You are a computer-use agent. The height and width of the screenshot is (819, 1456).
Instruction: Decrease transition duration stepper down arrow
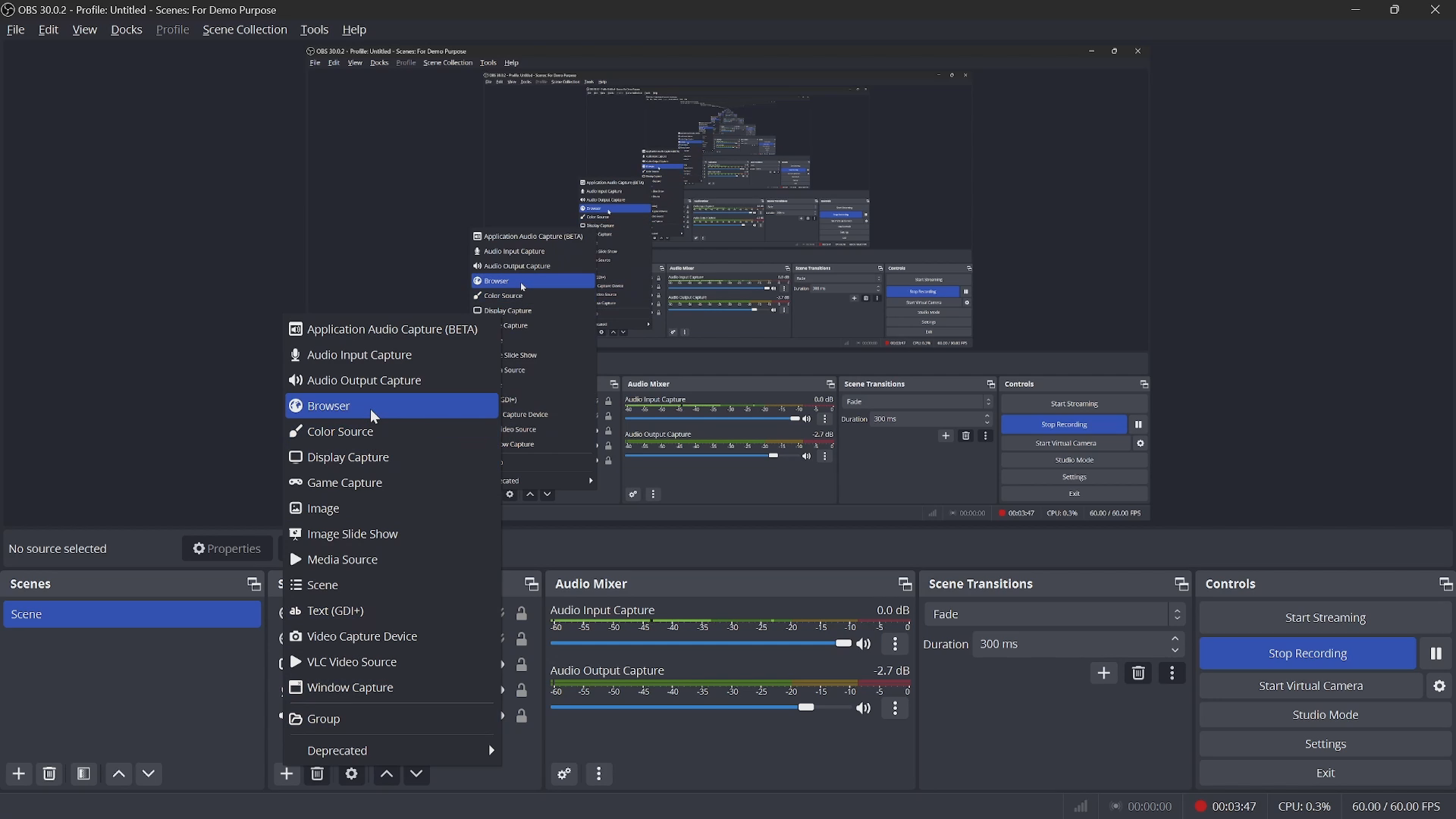[x=1175, y=651]
